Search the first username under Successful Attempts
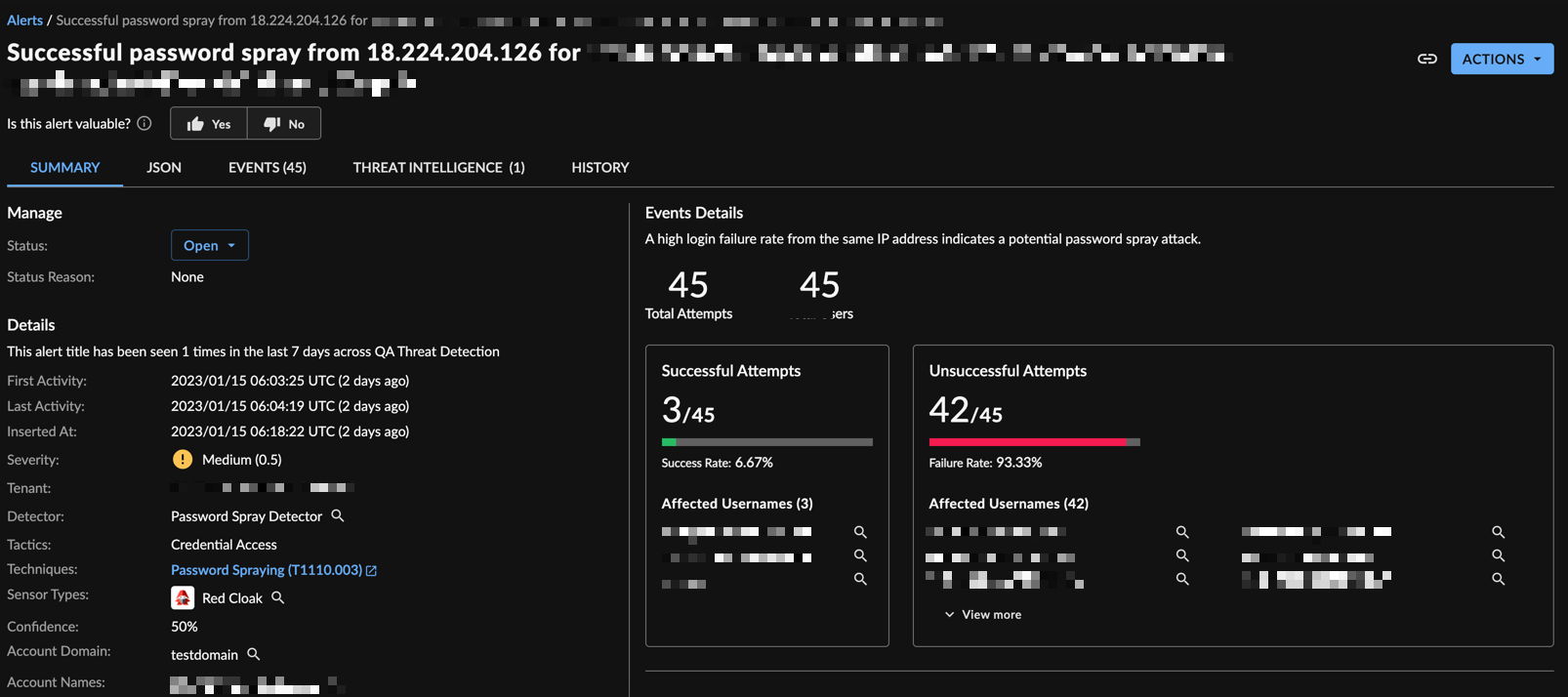The image size is (1568, 697). pos(860,532)
